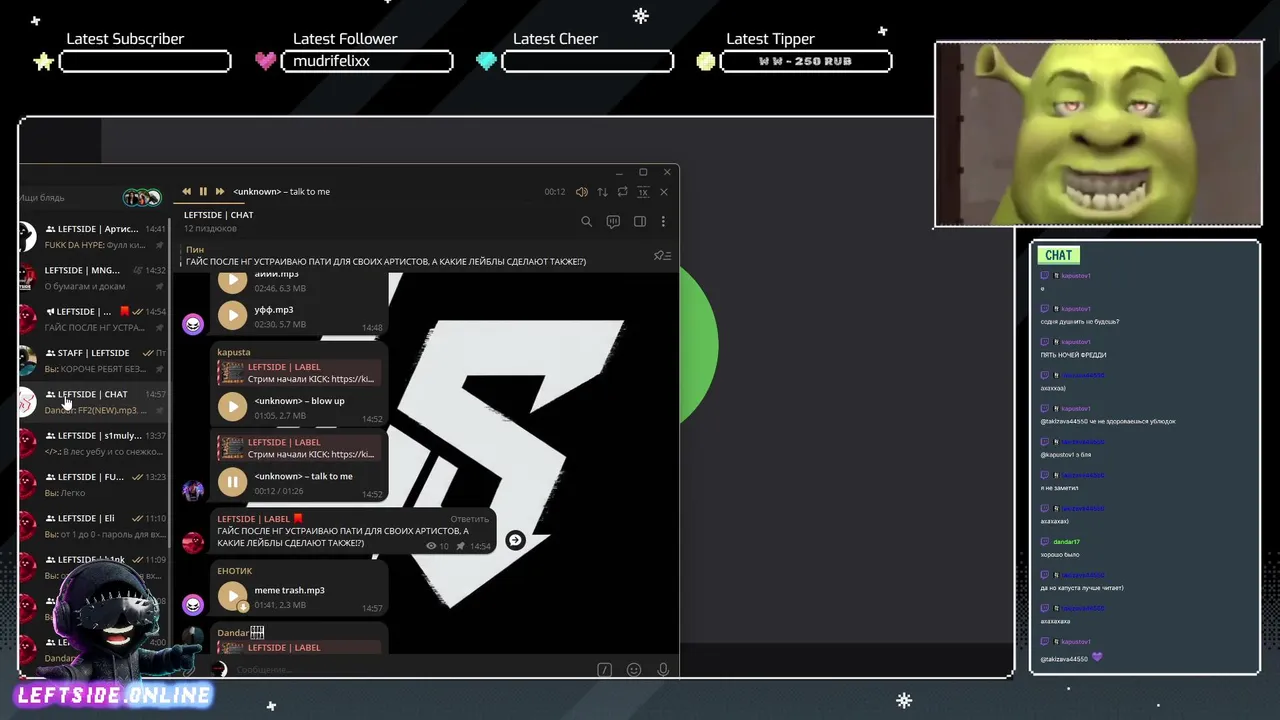Click the CHAT label in stream overlay

(x=1059, y=255)
